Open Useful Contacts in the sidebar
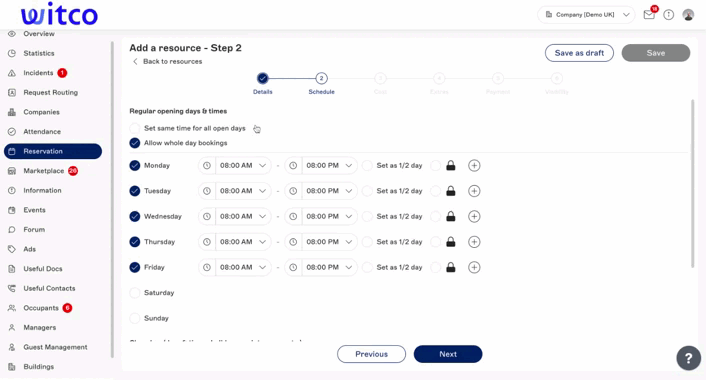 coord(49,288)
